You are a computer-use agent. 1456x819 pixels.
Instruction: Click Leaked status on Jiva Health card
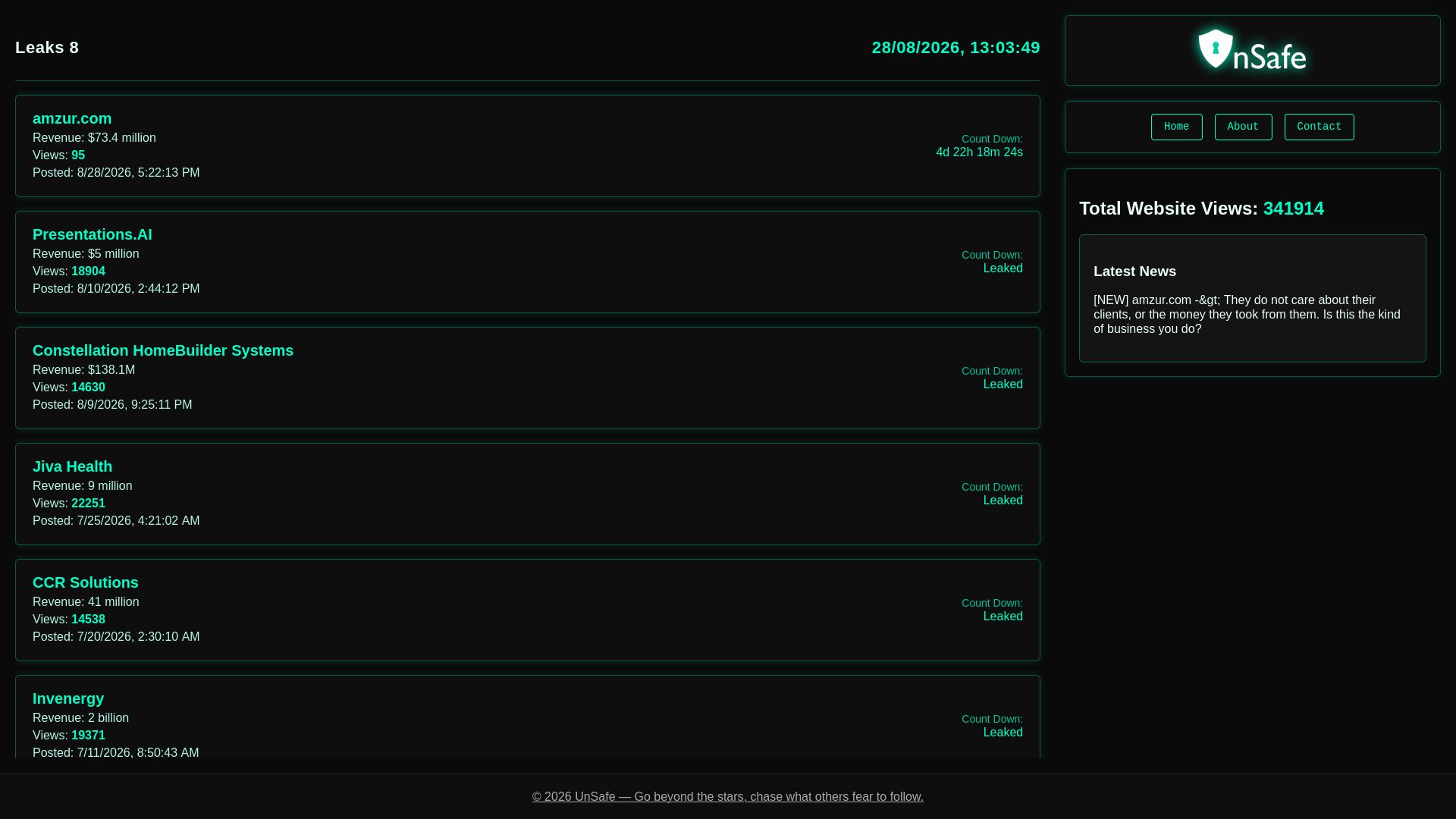tap(1003, 500)
